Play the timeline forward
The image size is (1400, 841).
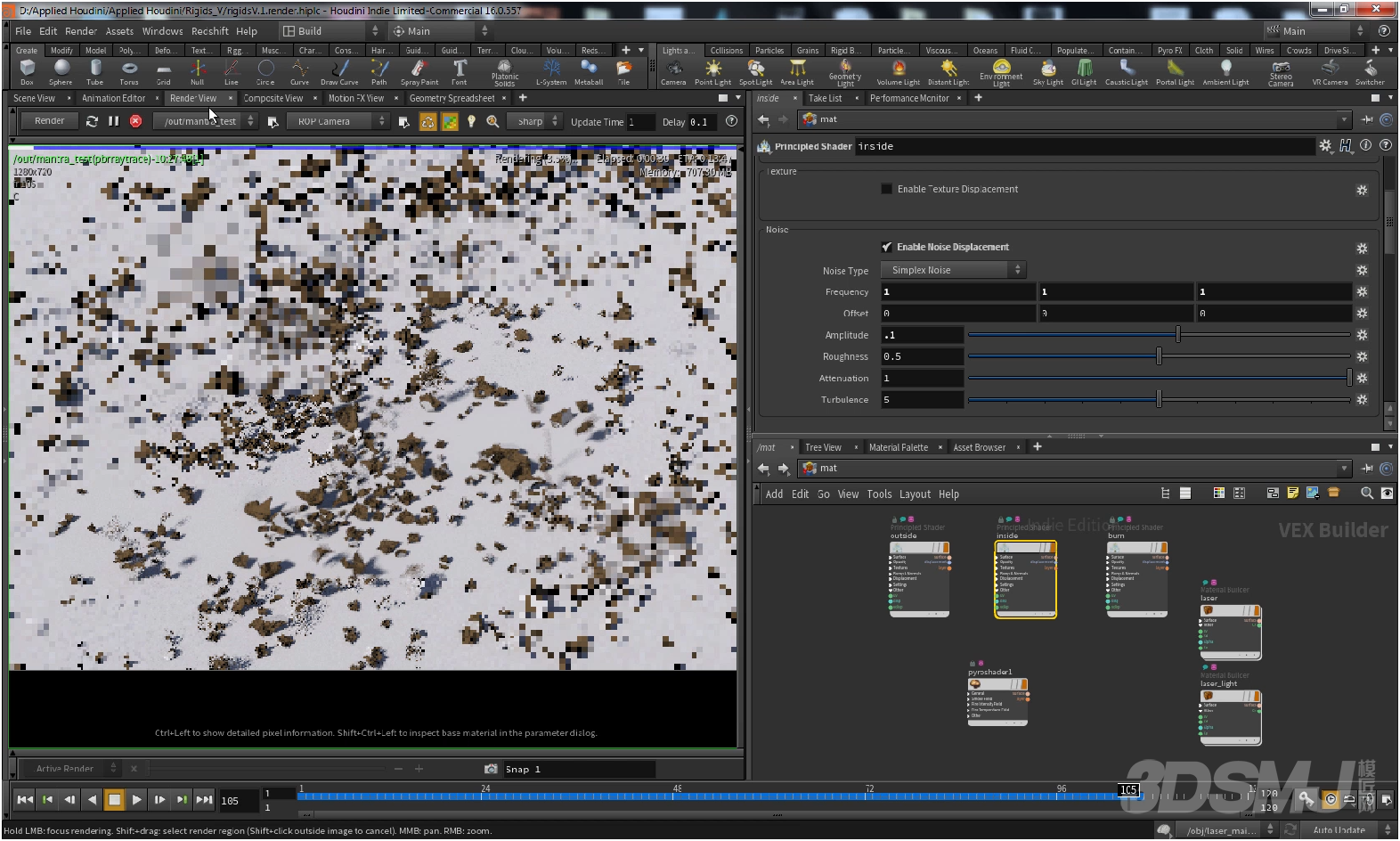[136, 800]
